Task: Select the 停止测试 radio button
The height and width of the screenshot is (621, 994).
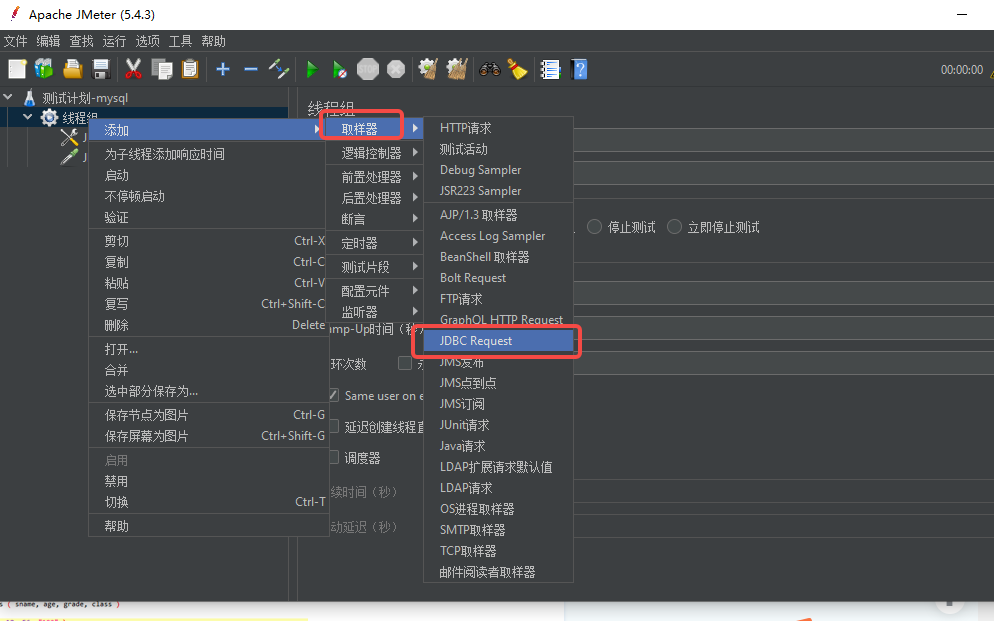Action: click(x=594, y=227)
